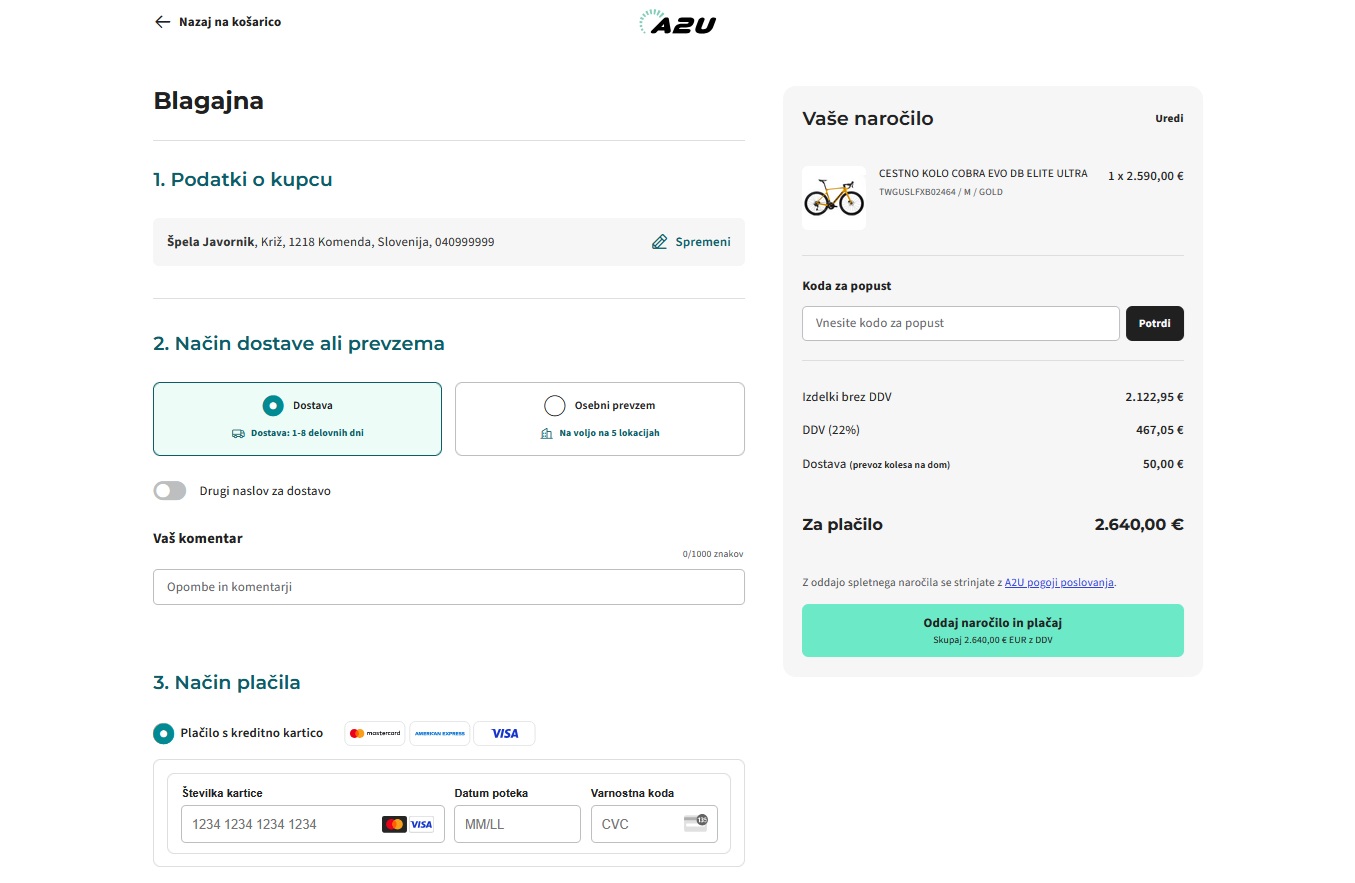Select the Osebni prevzem radio option
Image resolution: width=1355 pixels, height=883 pixels.
[x=555, y=406]
